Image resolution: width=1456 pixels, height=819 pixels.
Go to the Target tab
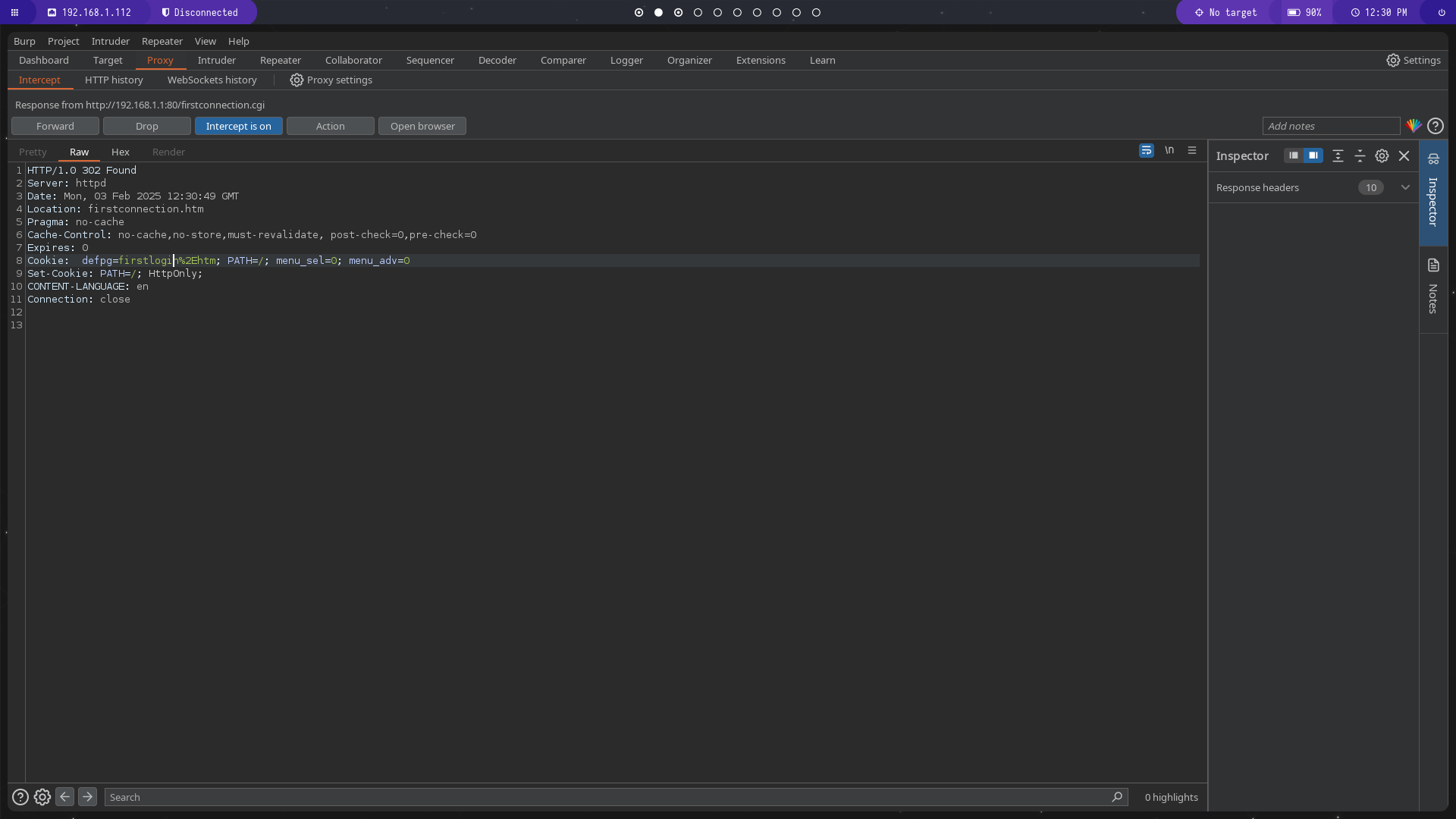pyautogui.click(x=108, y=60)
